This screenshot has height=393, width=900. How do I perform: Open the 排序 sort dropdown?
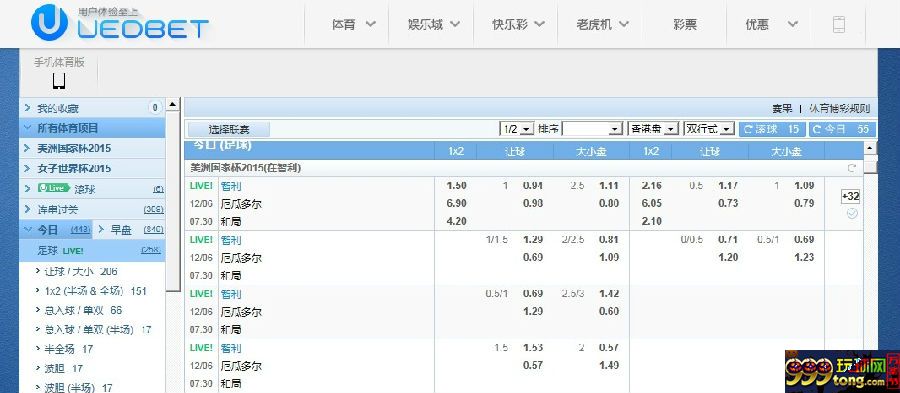pyautogui.click(x=592, y=129)
